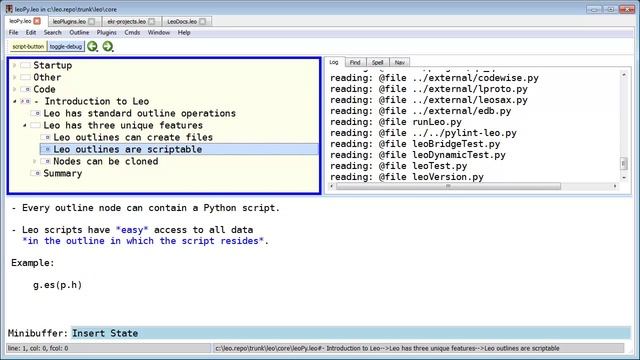Click the green forward navigation arrow
Viewport: 640px width, 360px height.
(107, 47)
